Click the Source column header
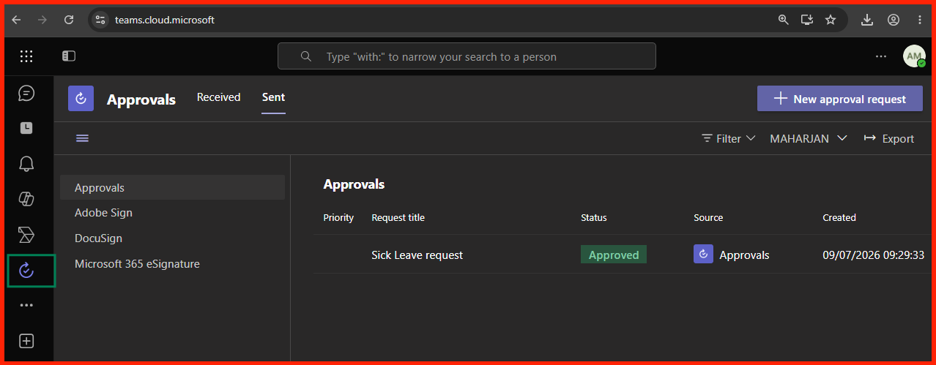The image size is (936, 365). coord(709,218)
